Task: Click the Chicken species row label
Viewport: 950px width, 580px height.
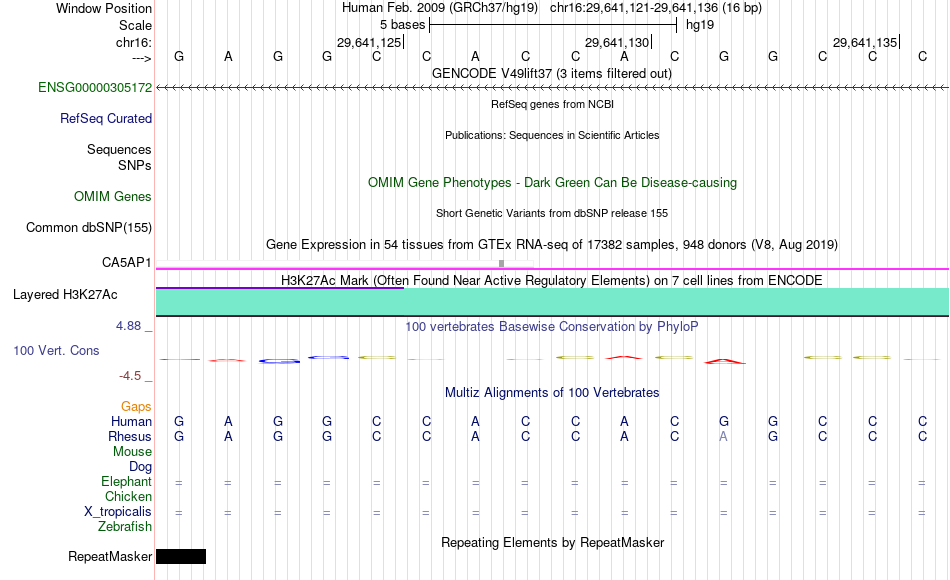Action: [128, 497]
